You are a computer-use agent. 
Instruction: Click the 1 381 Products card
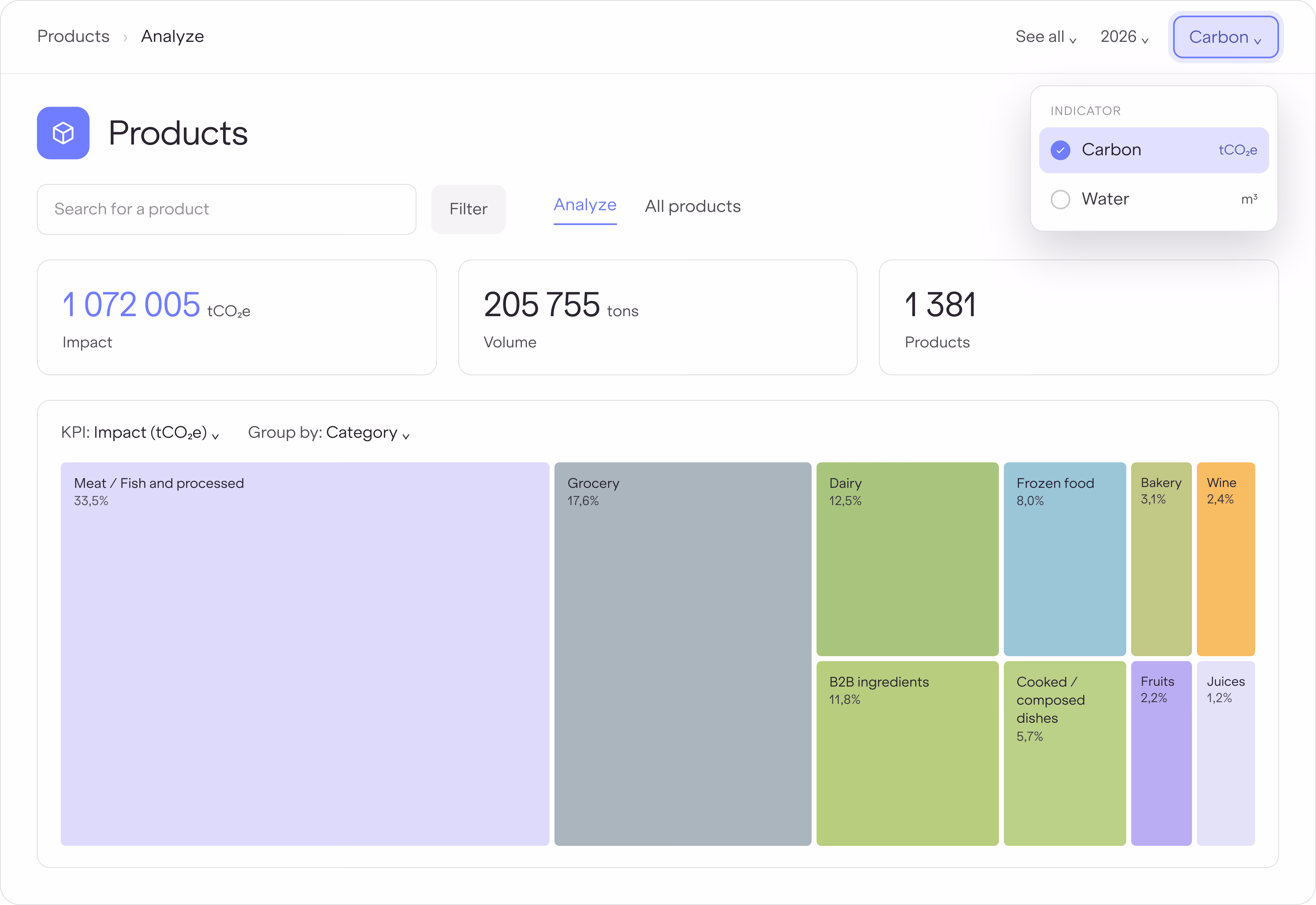(x=1079, y=318)
